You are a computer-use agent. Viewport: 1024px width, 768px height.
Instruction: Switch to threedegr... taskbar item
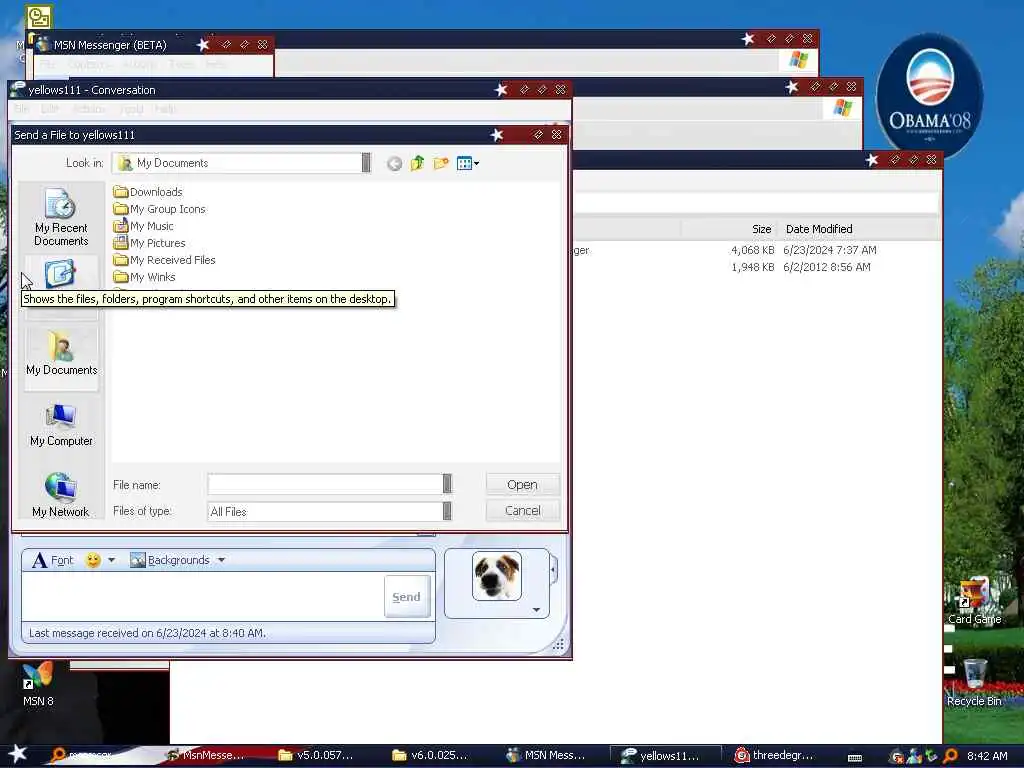pos(775,755)
